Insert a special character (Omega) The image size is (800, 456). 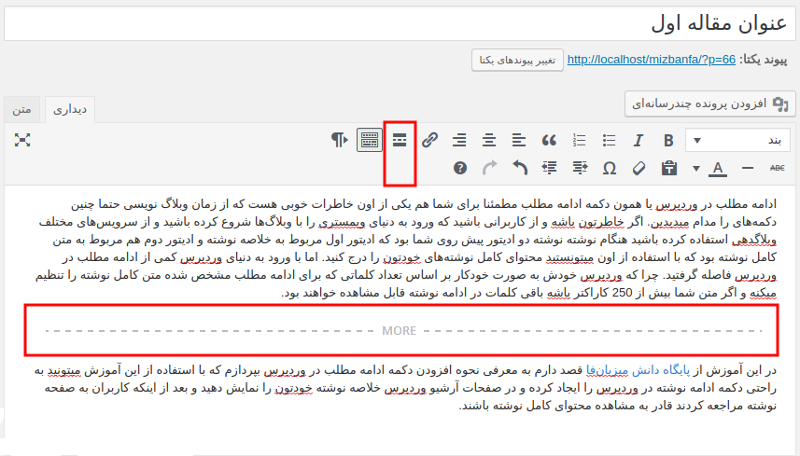(609, 168)
